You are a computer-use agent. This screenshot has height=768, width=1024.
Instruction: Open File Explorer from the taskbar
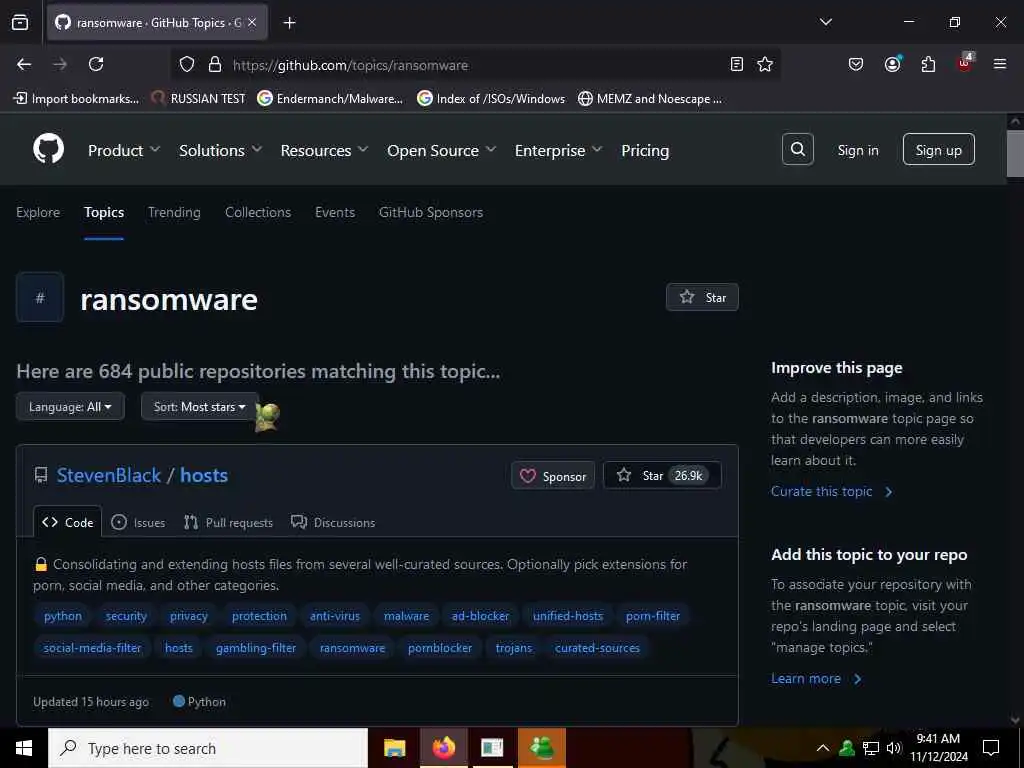tap(394, 748)
